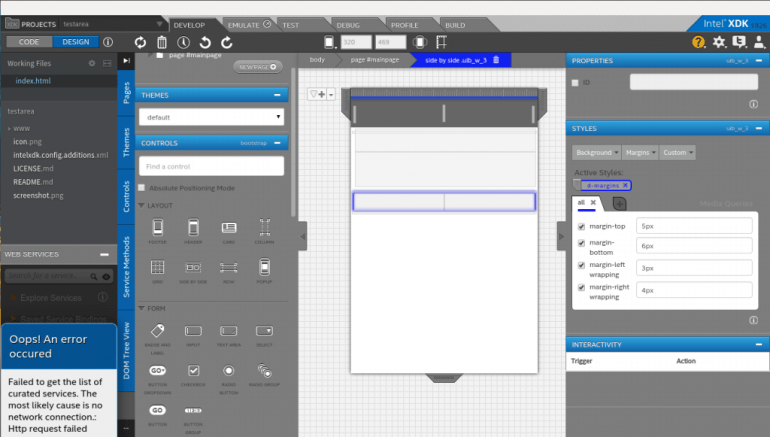Uncheck the margin-left wrapping checkbox
The image size is (770, 437).
coord(581,265)
